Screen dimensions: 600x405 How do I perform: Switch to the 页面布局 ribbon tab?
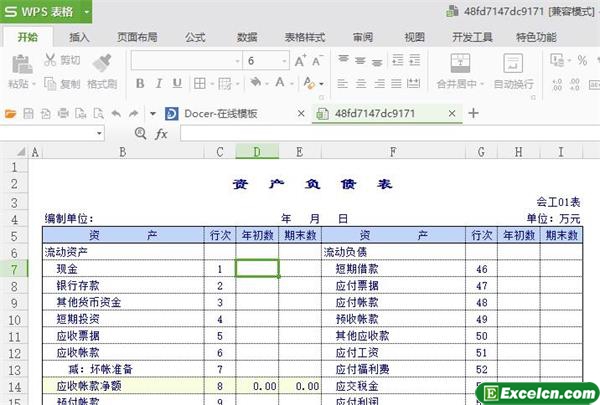(137, 37)
